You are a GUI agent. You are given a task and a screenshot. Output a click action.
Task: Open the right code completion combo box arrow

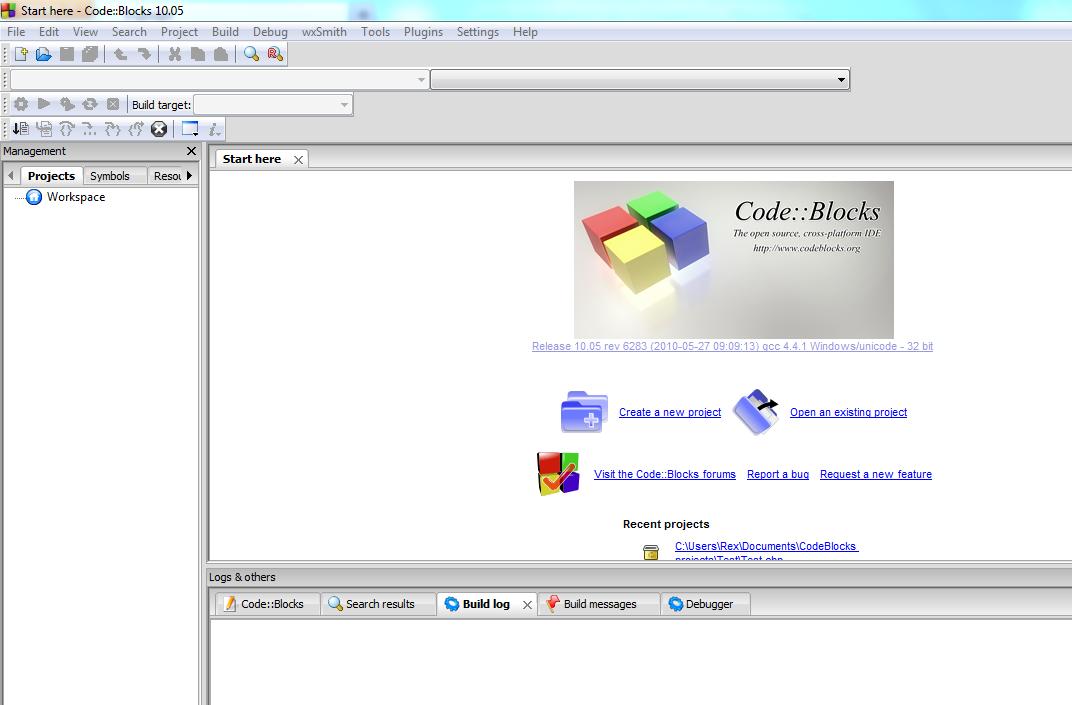click(841, 80)
